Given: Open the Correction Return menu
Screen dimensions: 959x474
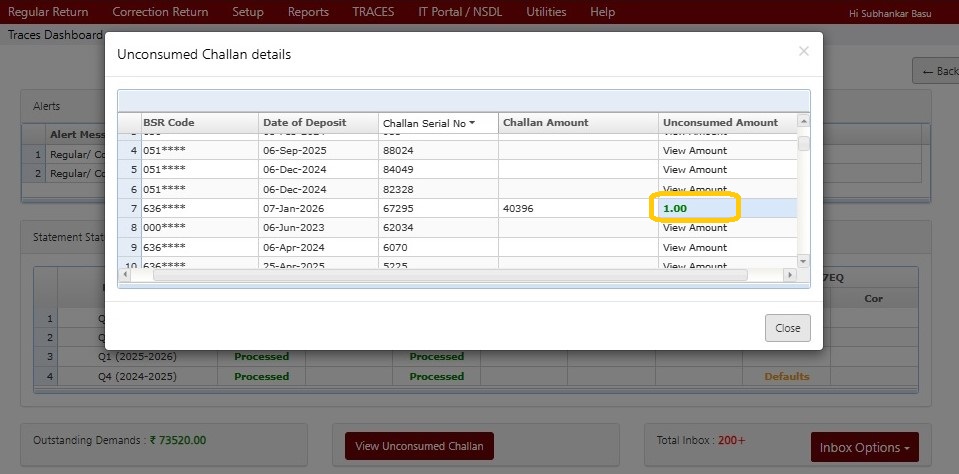Looking at the screenshot, I should [x=160, y=12].
